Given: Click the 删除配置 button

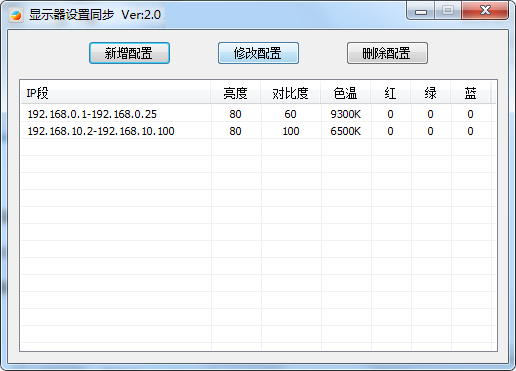Looking at the screenshot, I should (x=387, y=53).
